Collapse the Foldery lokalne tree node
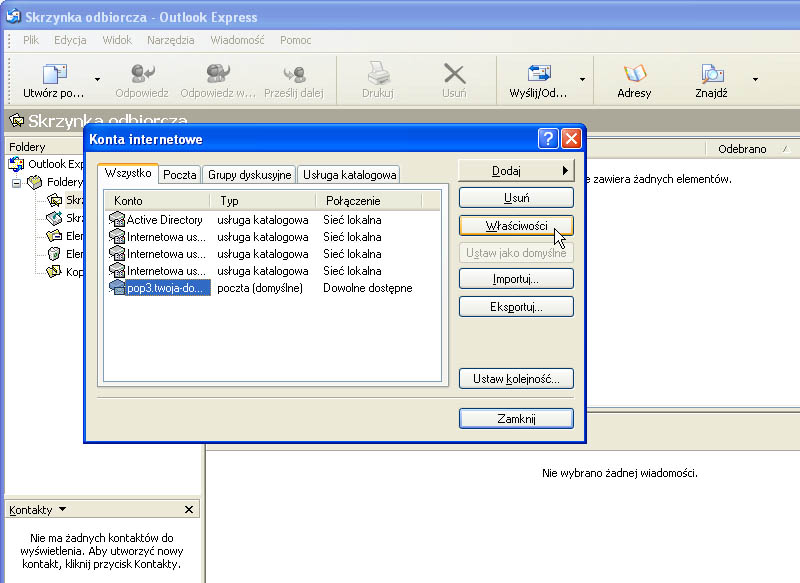 point(16,183)
